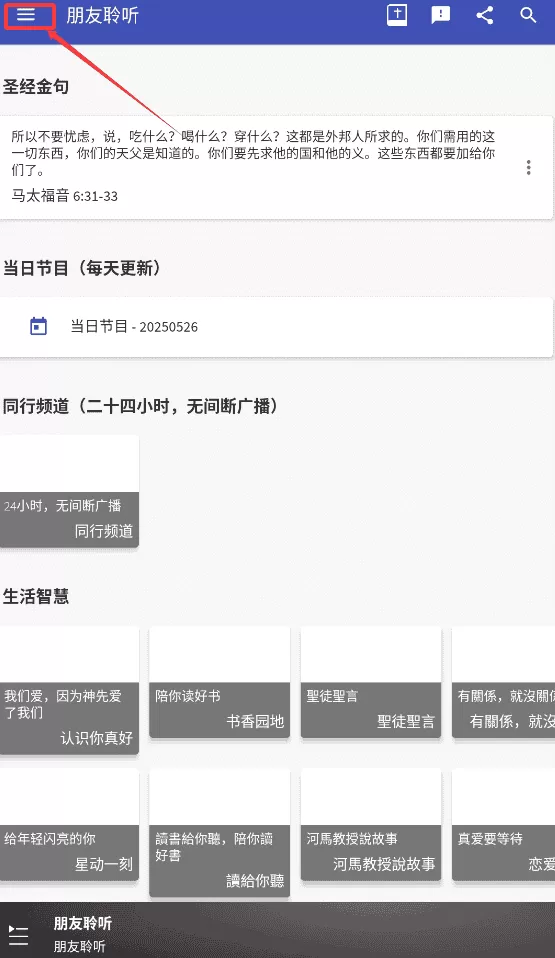
Task: Tap 当日节目（每天更新） heading
Action: (x=82, y=268)
